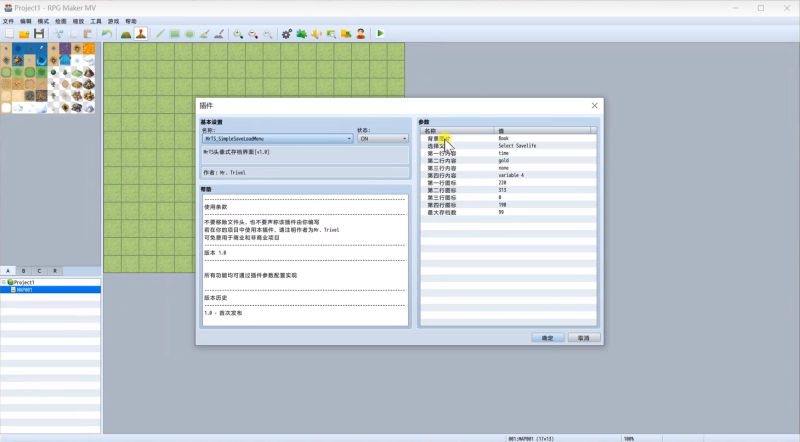This screenshot has height=442, width=800.
Task: Click the Open Project folder icon
Action: [24, 34]
